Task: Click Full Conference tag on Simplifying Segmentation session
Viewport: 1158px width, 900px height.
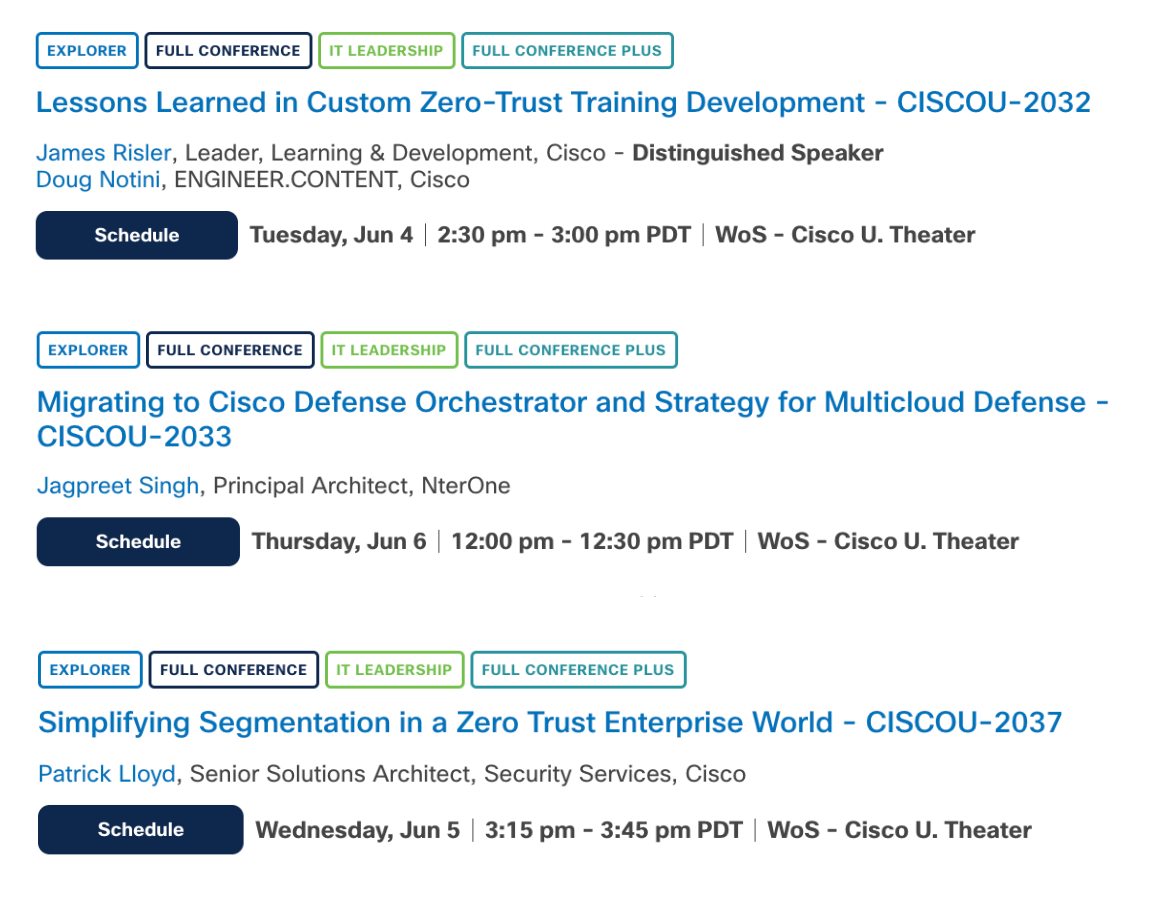Action: [233, 670]
